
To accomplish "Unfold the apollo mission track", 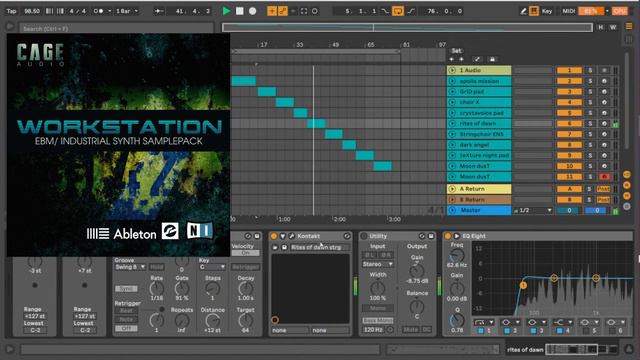I will (452, 81).
